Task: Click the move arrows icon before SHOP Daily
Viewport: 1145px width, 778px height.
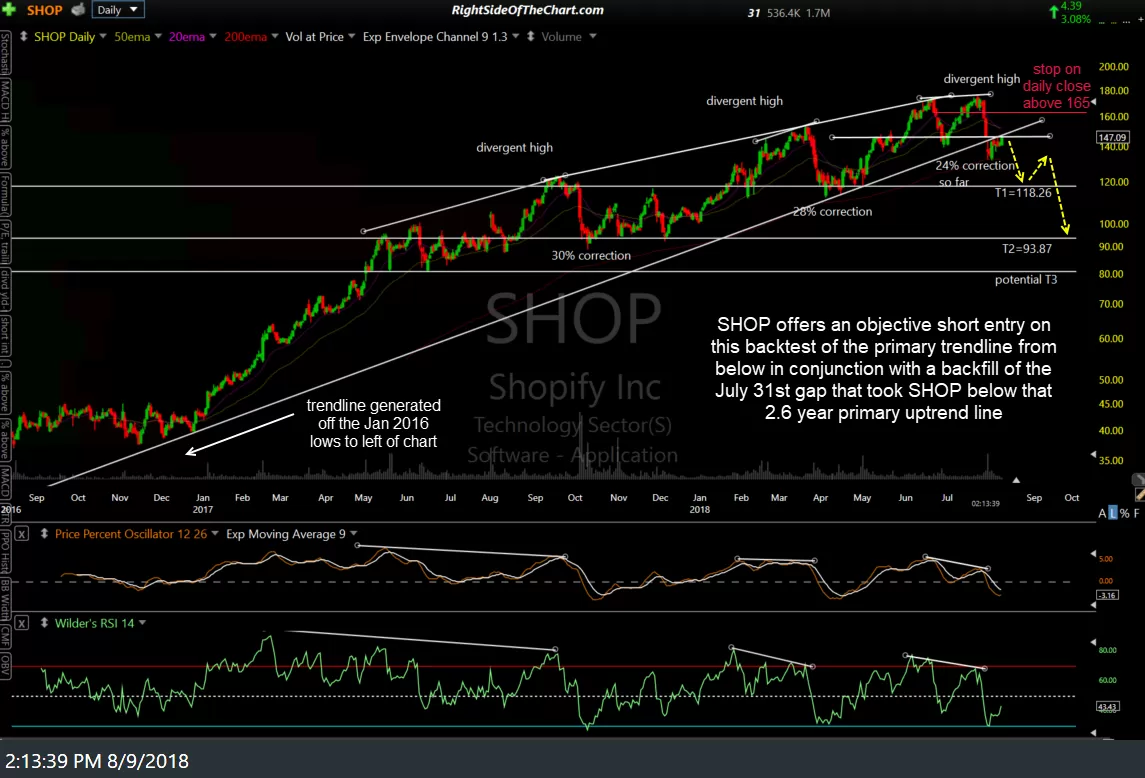Action: point(23,36)
